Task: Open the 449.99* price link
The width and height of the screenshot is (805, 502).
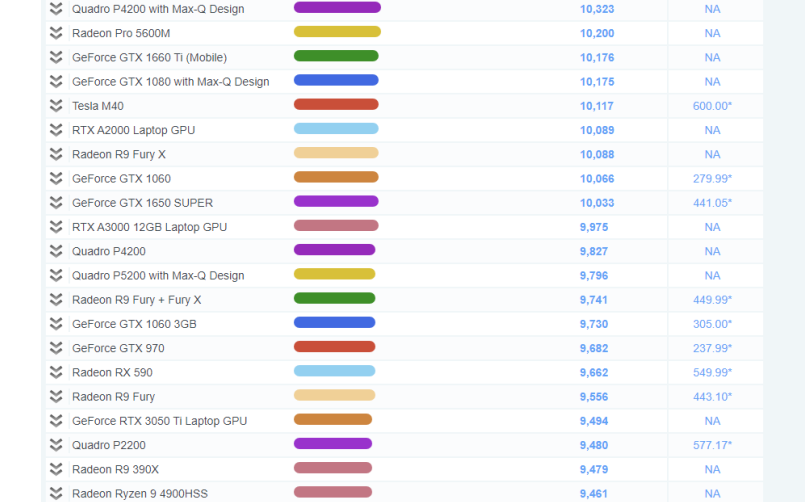Action: [712, 300]
